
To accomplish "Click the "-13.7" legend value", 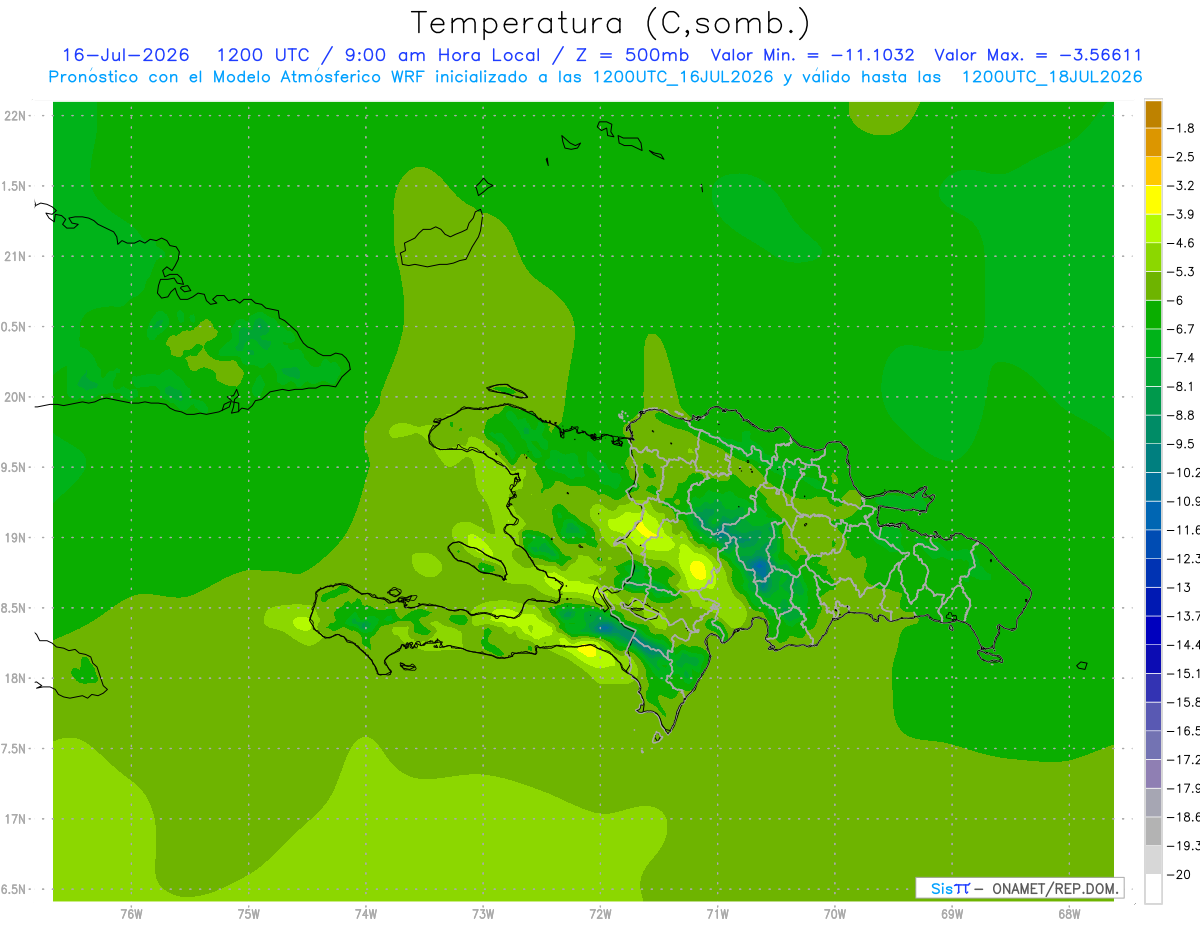I will (1183, 616).
